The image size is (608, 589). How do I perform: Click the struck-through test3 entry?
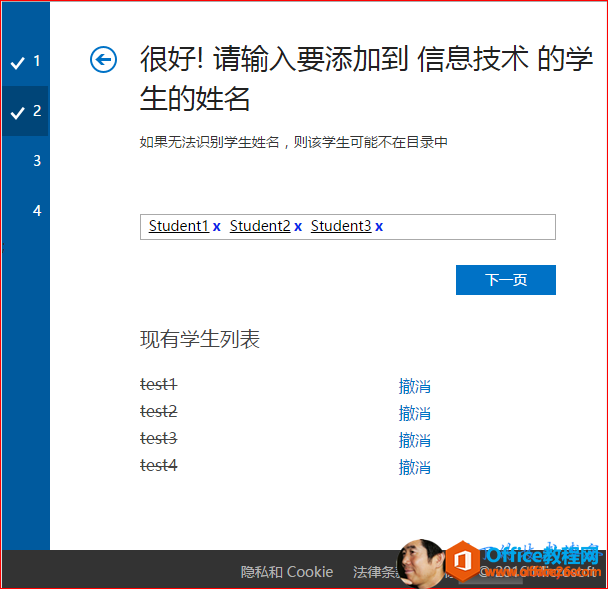pos(159,439)
